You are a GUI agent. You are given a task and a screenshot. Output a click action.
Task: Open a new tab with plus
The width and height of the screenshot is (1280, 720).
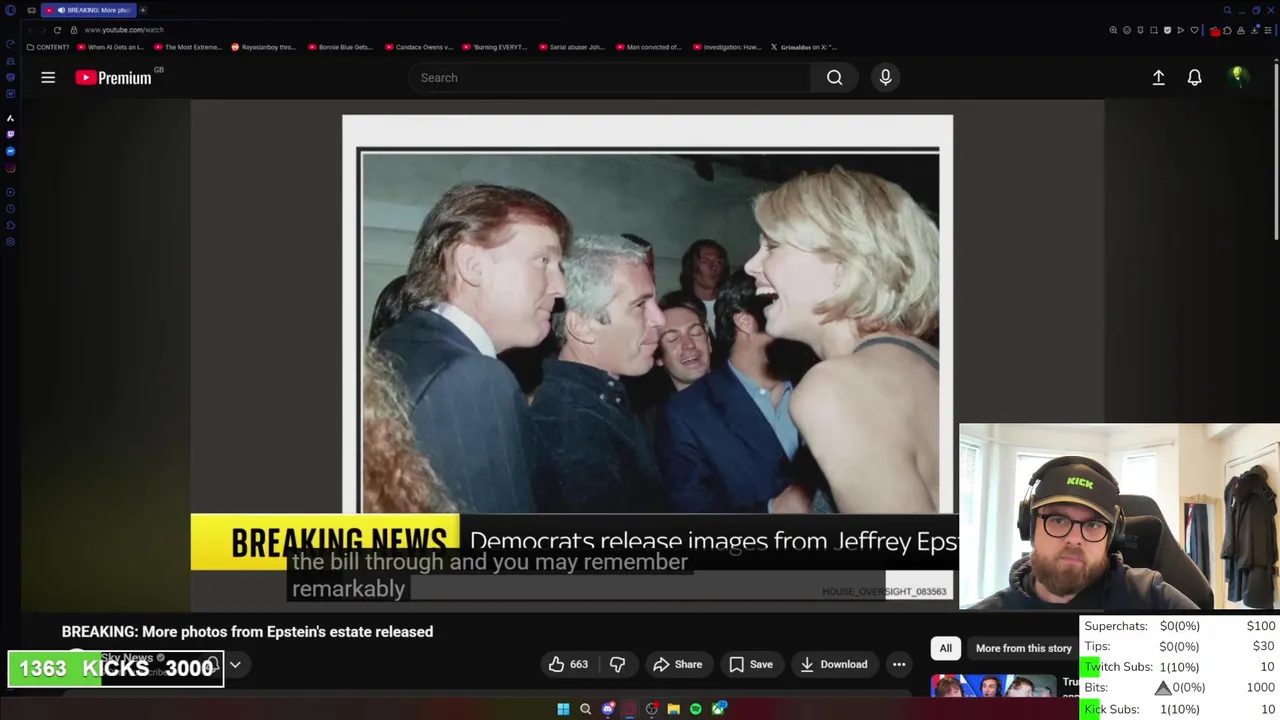click(x=142, y=10)
